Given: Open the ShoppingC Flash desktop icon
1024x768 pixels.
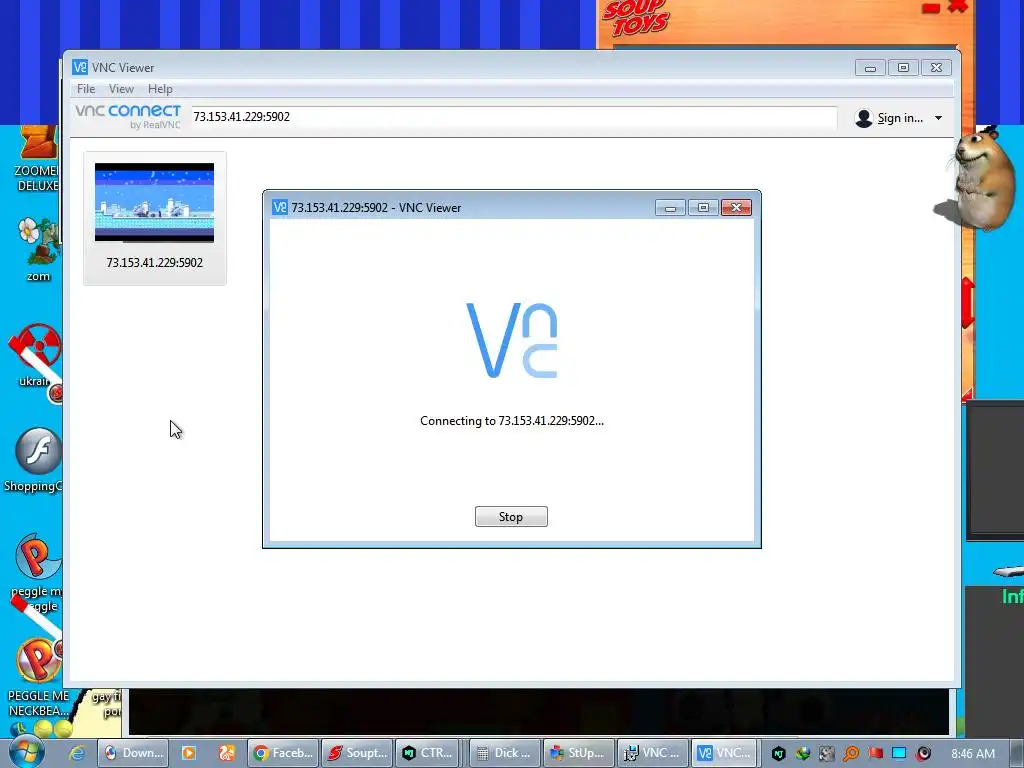Looking at the screenshot, I should [x=35, y=460].
